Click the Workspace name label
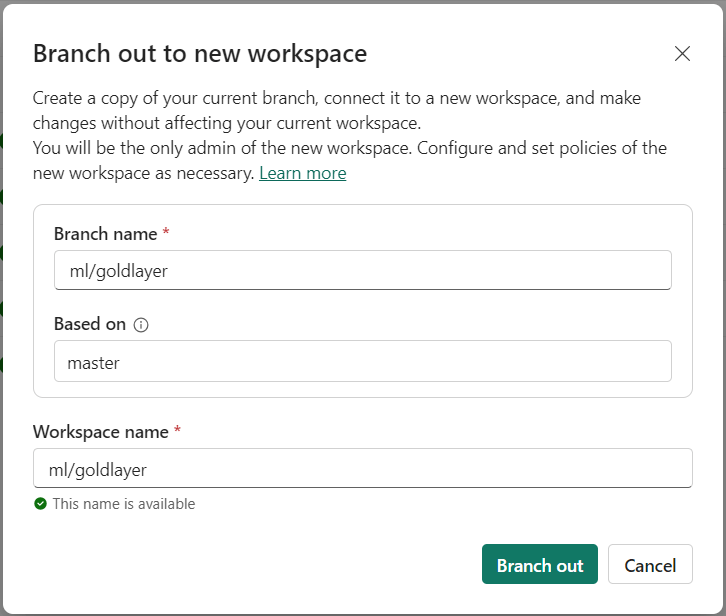 pos(100,432)
